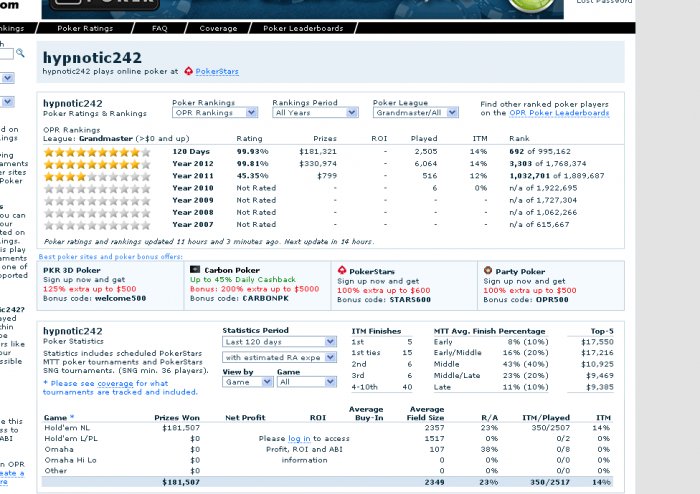Image resolution: width=700 pixels, height=494 pixels.
Task: Click the 'Omaha Hi Lo' game row
Action: pyautogui.click(x=327, y=460)
